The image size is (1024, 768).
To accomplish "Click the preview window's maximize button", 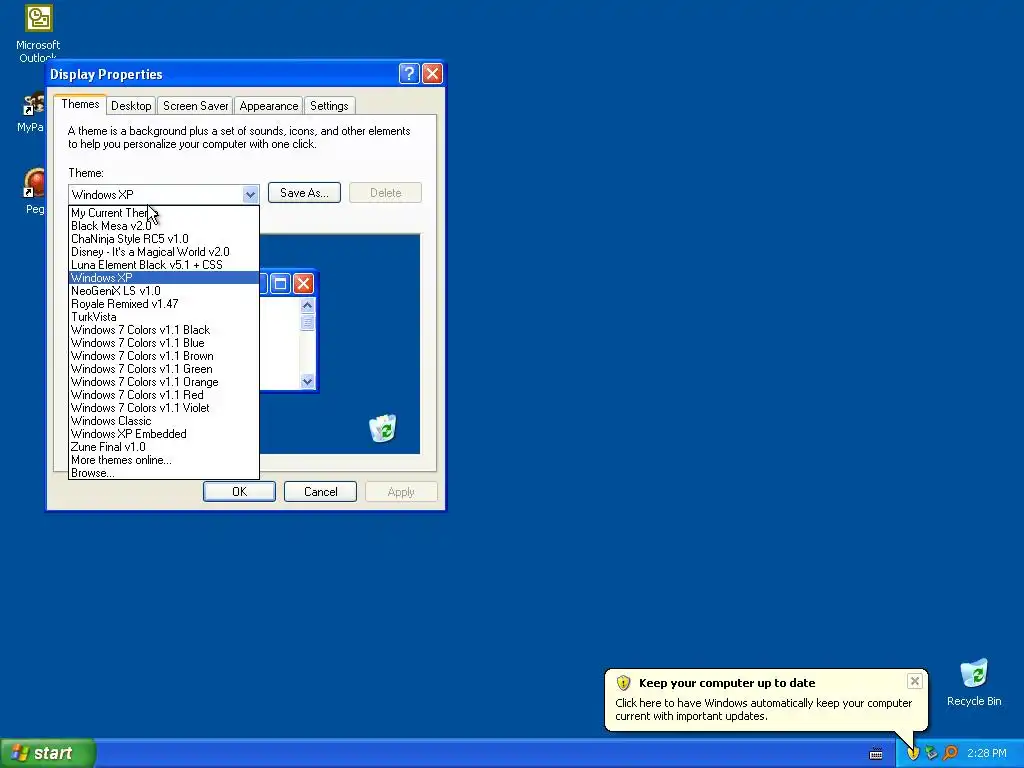I will pos(280,283).
